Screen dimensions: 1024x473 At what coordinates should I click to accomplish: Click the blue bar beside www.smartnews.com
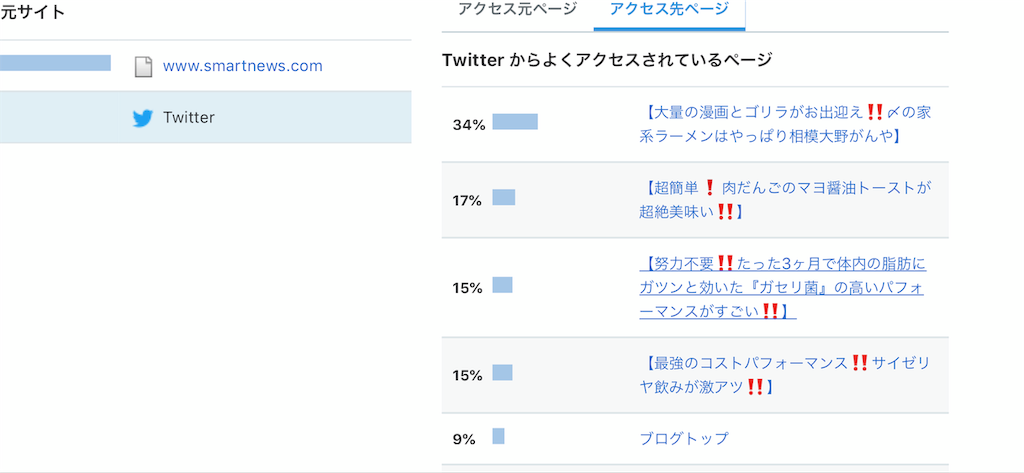coord(56,63)
